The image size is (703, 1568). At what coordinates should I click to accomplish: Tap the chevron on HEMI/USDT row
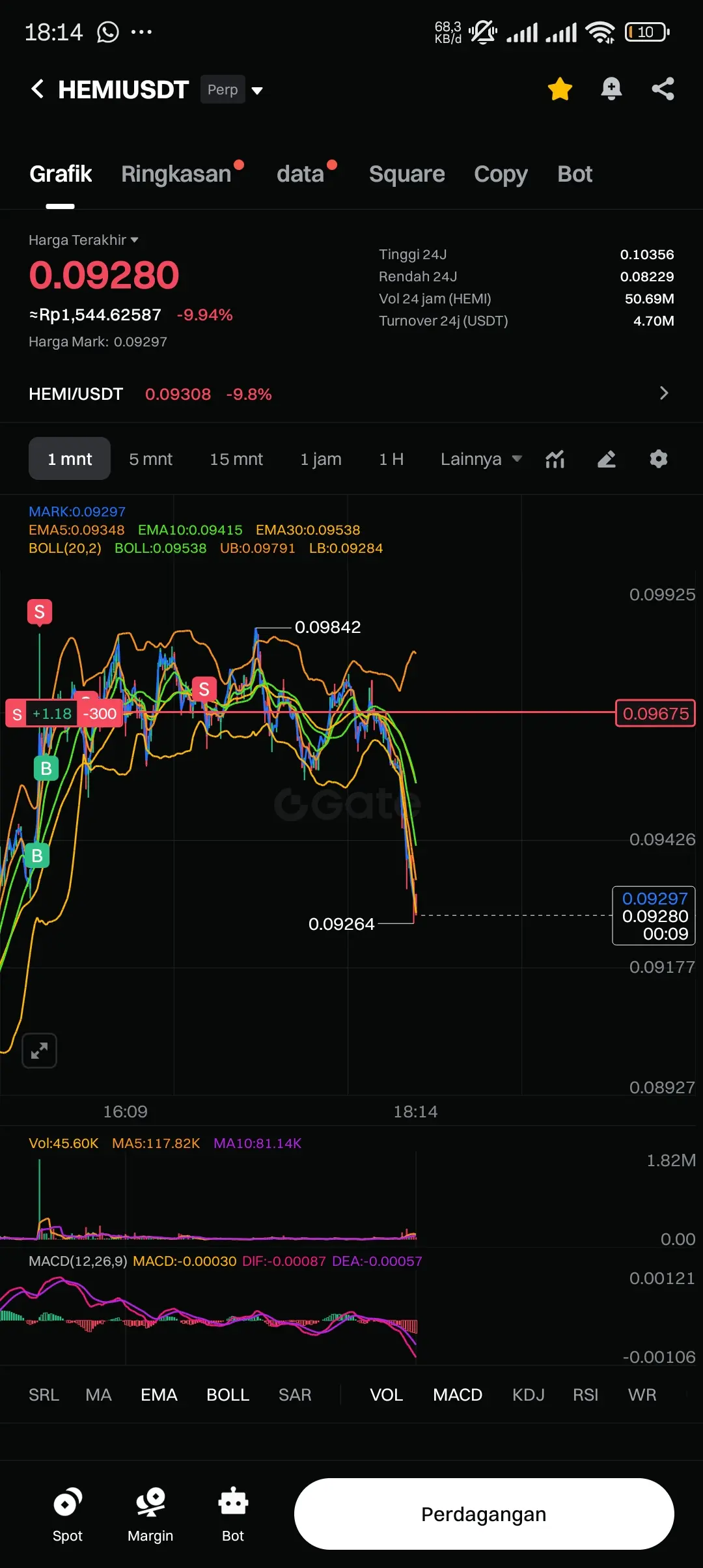pyautogui.click(x=663, y=393)
